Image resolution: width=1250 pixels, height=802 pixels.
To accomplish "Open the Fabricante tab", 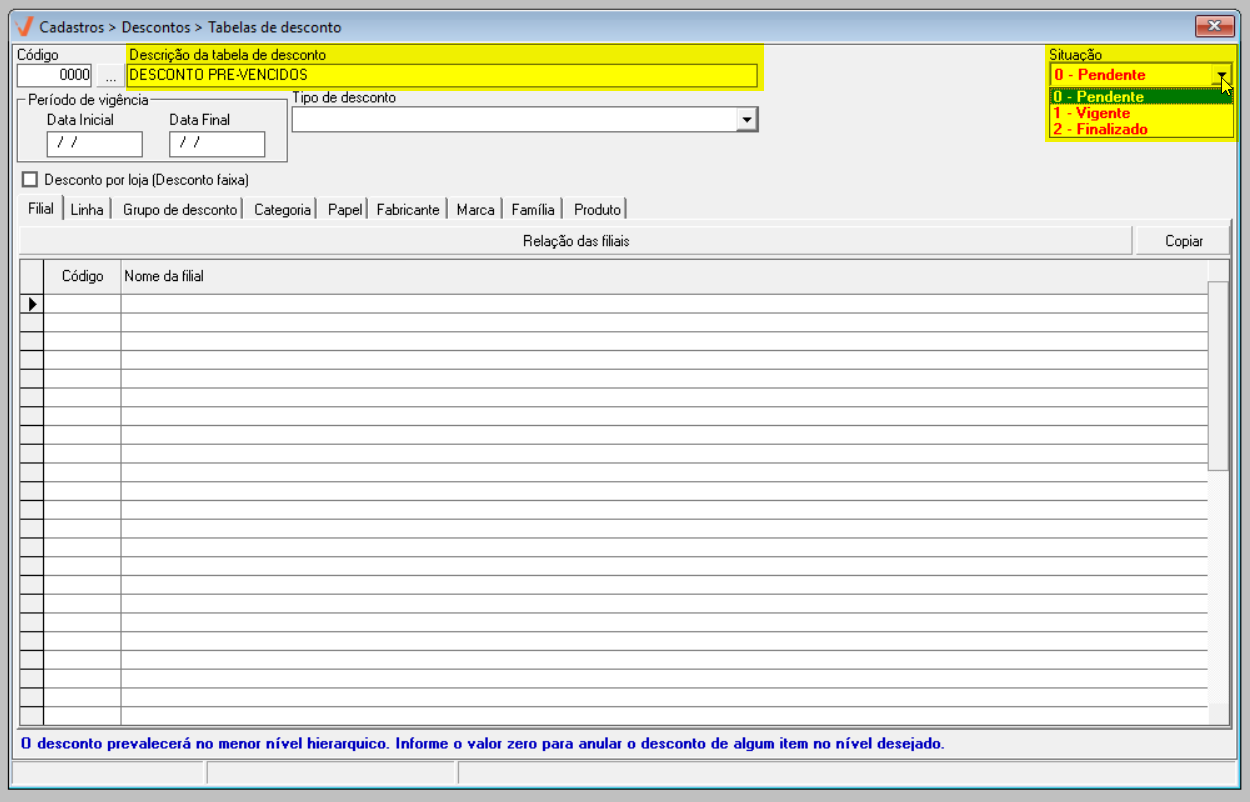I will tap(407, 210).
